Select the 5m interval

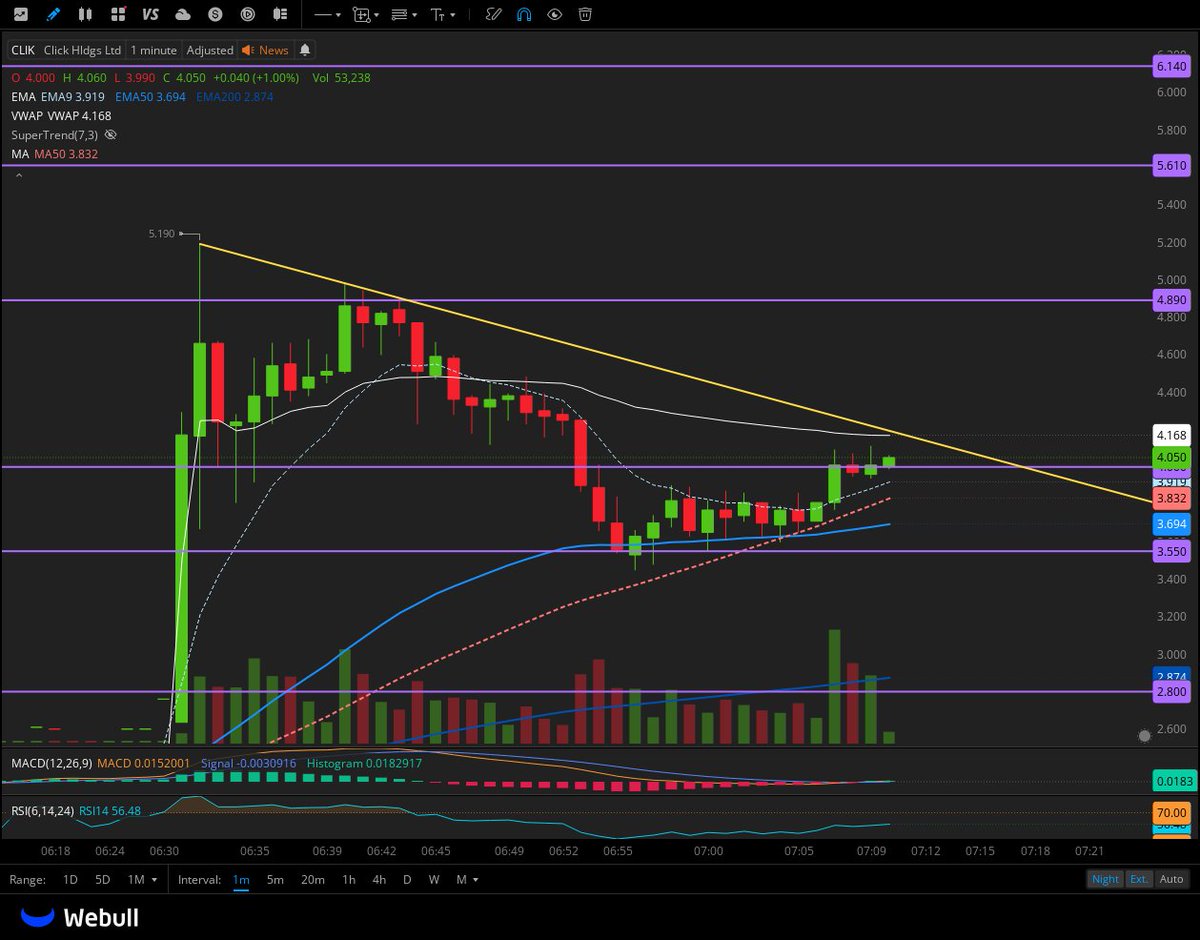tap(275, 880)
